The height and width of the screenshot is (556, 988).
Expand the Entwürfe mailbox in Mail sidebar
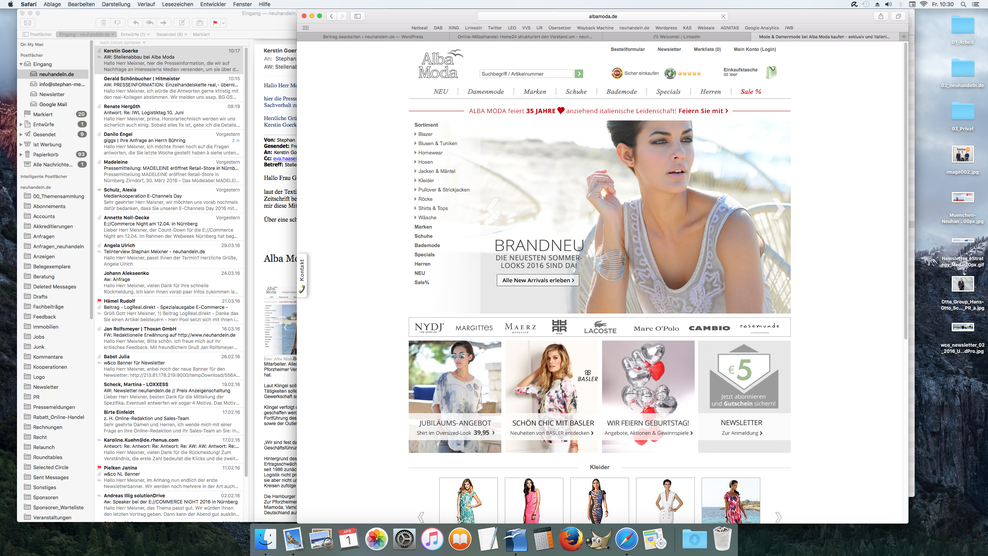point(21,125)
